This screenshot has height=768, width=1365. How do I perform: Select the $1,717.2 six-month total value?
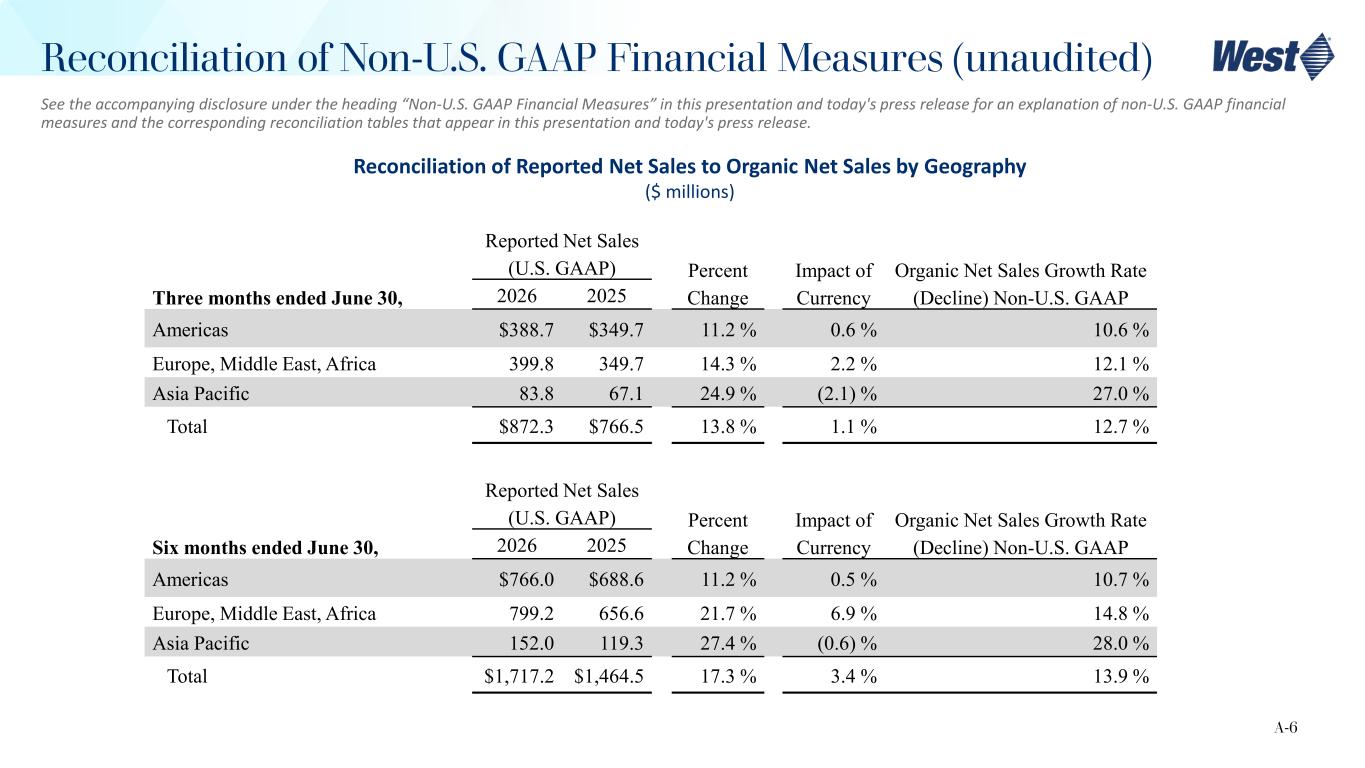click(x=520, y=677)
